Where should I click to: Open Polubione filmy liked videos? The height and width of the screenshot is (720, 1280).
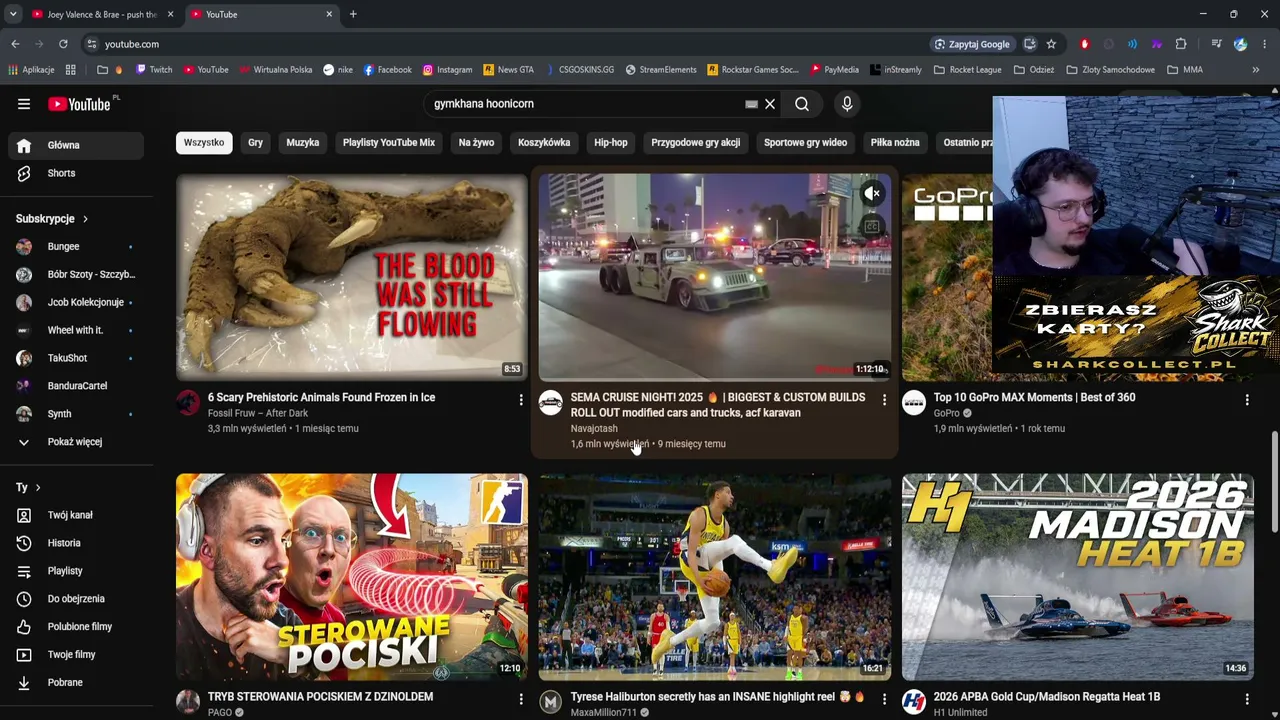coord(76,627)
